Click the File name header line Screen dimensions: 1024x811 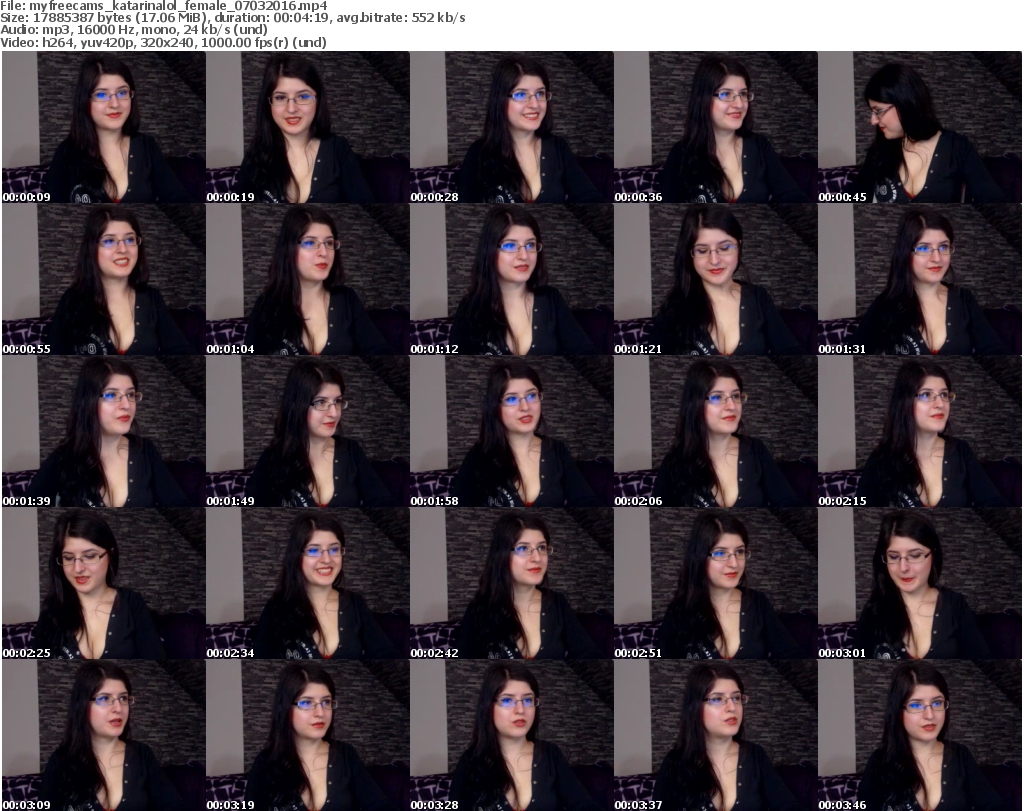pyautogui.click(x=164, y=6)
